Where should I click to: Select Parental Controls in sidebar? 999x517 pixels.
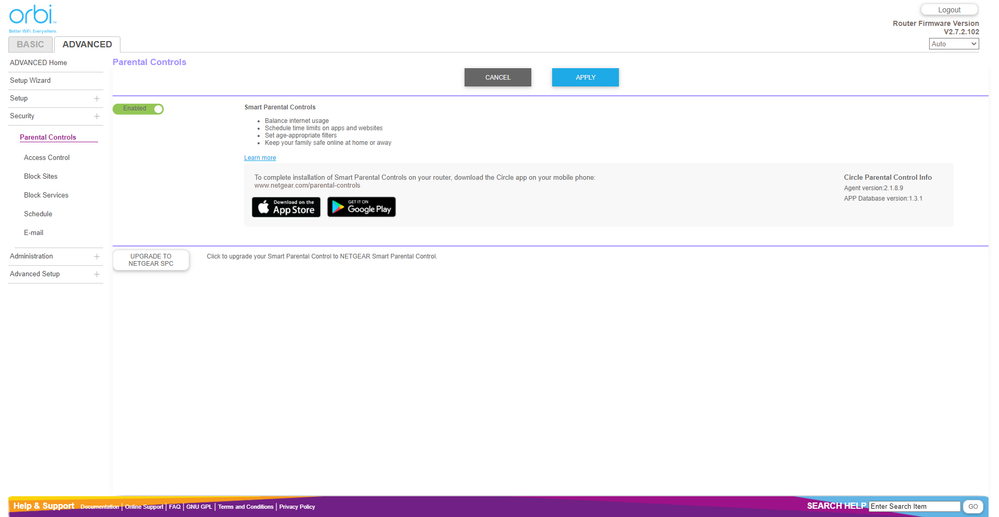point(48,137)
